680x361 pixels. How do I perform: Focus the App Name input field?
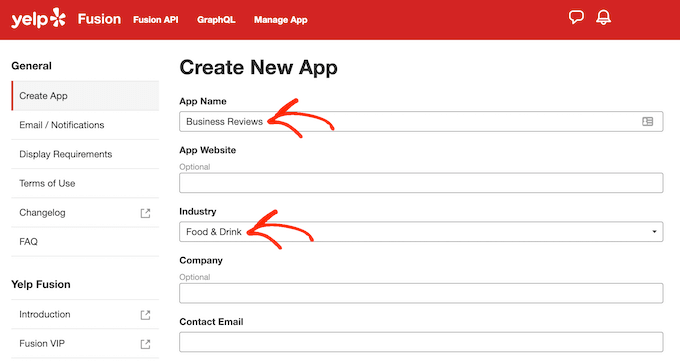coord(421,121)
